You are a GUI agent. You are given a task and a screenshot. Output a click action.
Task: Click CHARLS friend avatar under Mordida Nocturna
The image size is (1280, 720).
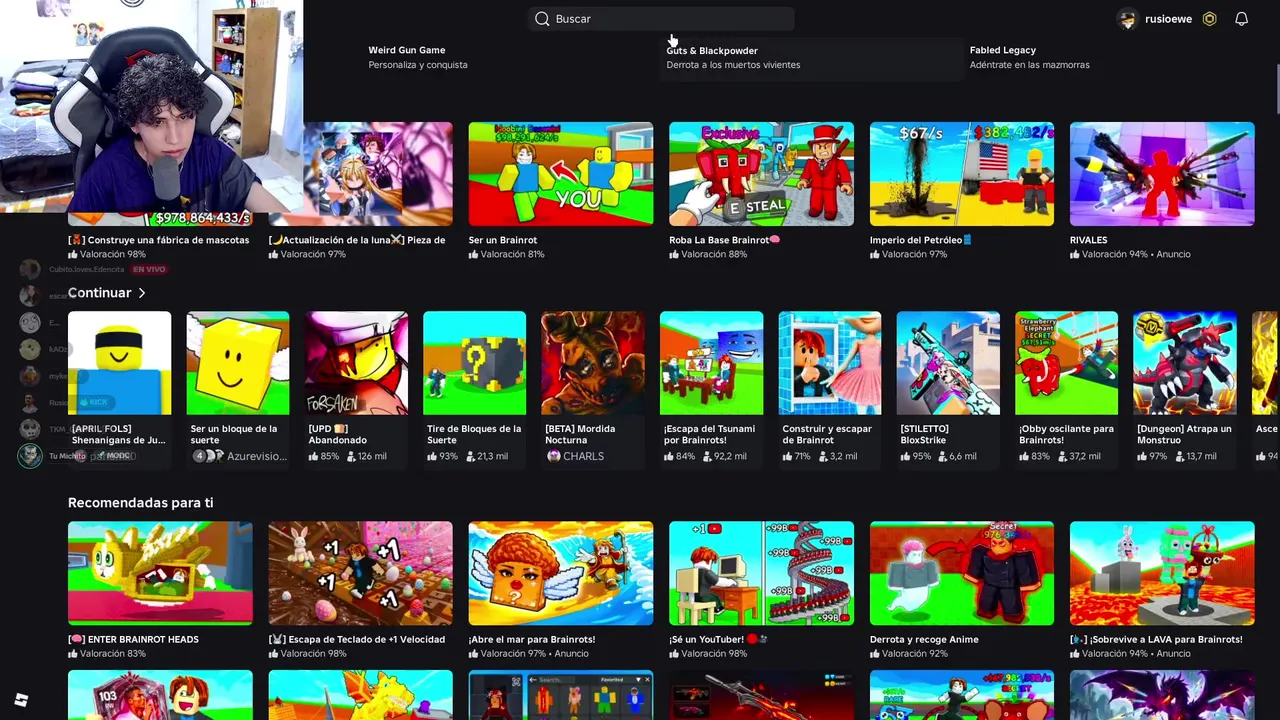click(x=554, y=456)
